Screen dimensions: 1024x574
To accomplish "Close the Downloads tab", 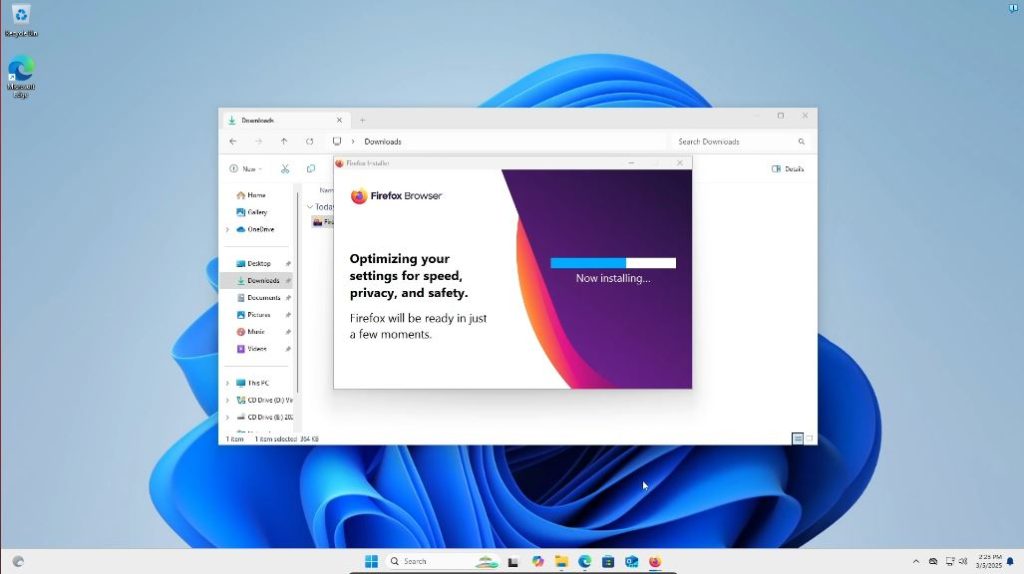I will [x=339, y=120].
